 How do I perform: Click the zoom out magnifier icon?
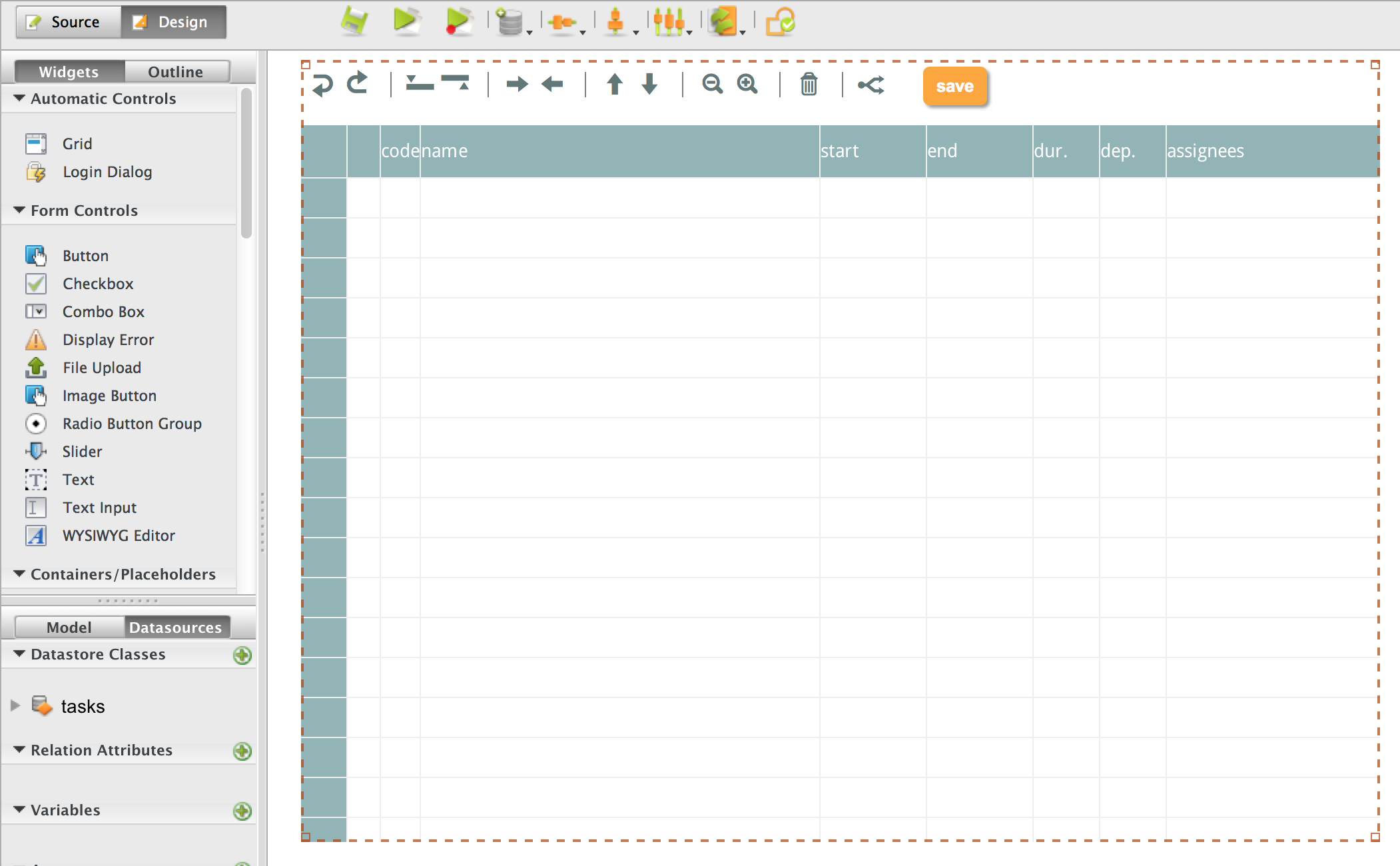[x=712, y=84]
